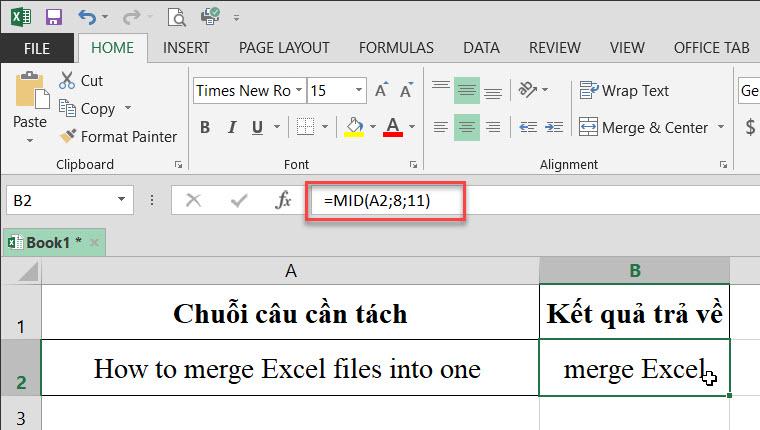Click the Redo arrow icon
The height and width of the screenshot is (430, 760).
pos(131,18)
